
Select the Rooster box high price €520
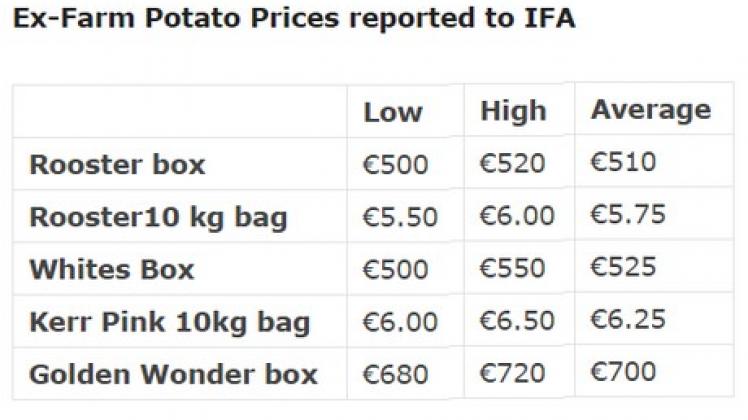(512, 163)
